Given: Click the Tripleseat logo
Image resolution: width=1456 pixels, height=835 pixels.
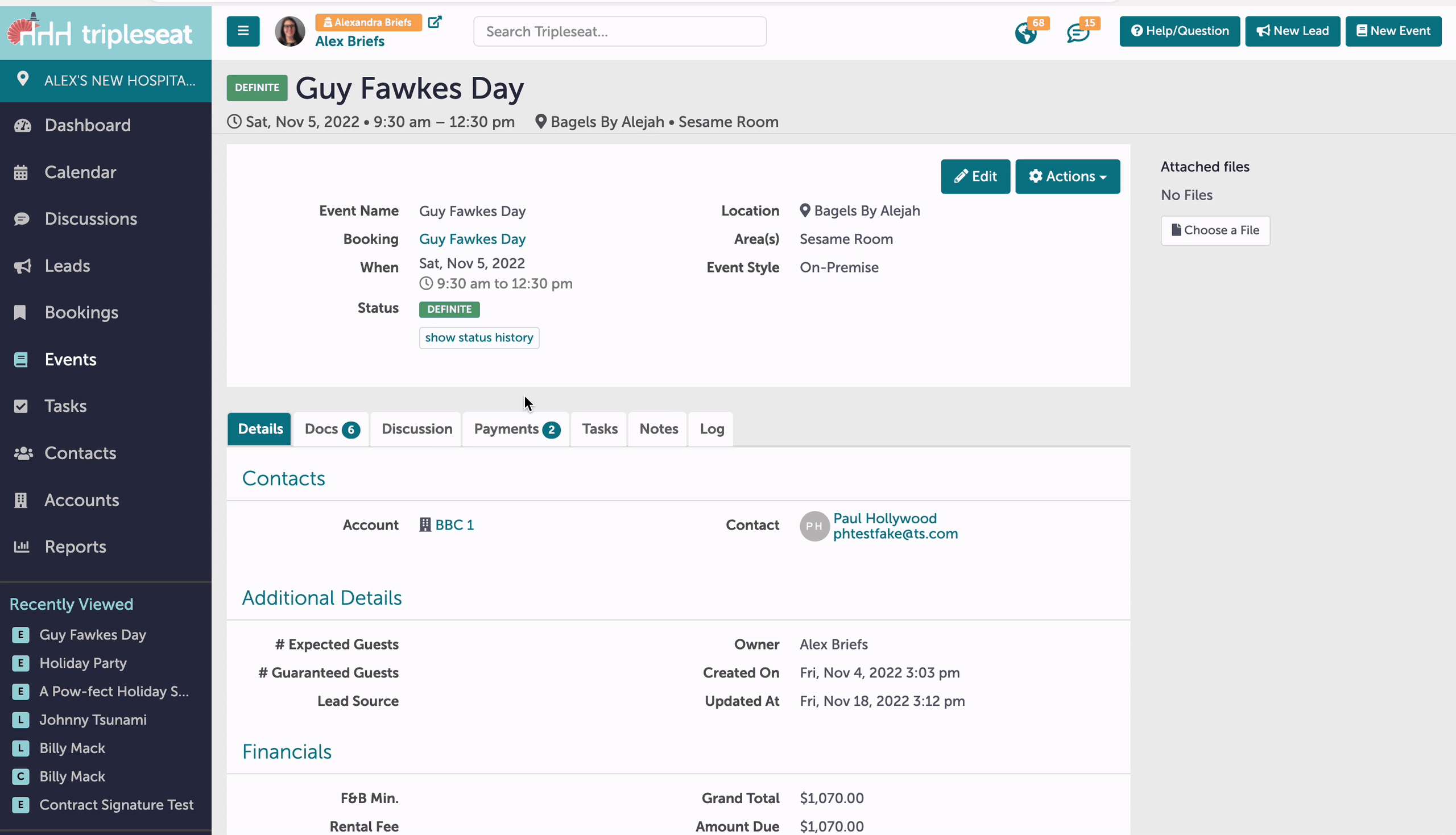Looking at the screenshot, I should pyautogui.click(x=99, y=32).
